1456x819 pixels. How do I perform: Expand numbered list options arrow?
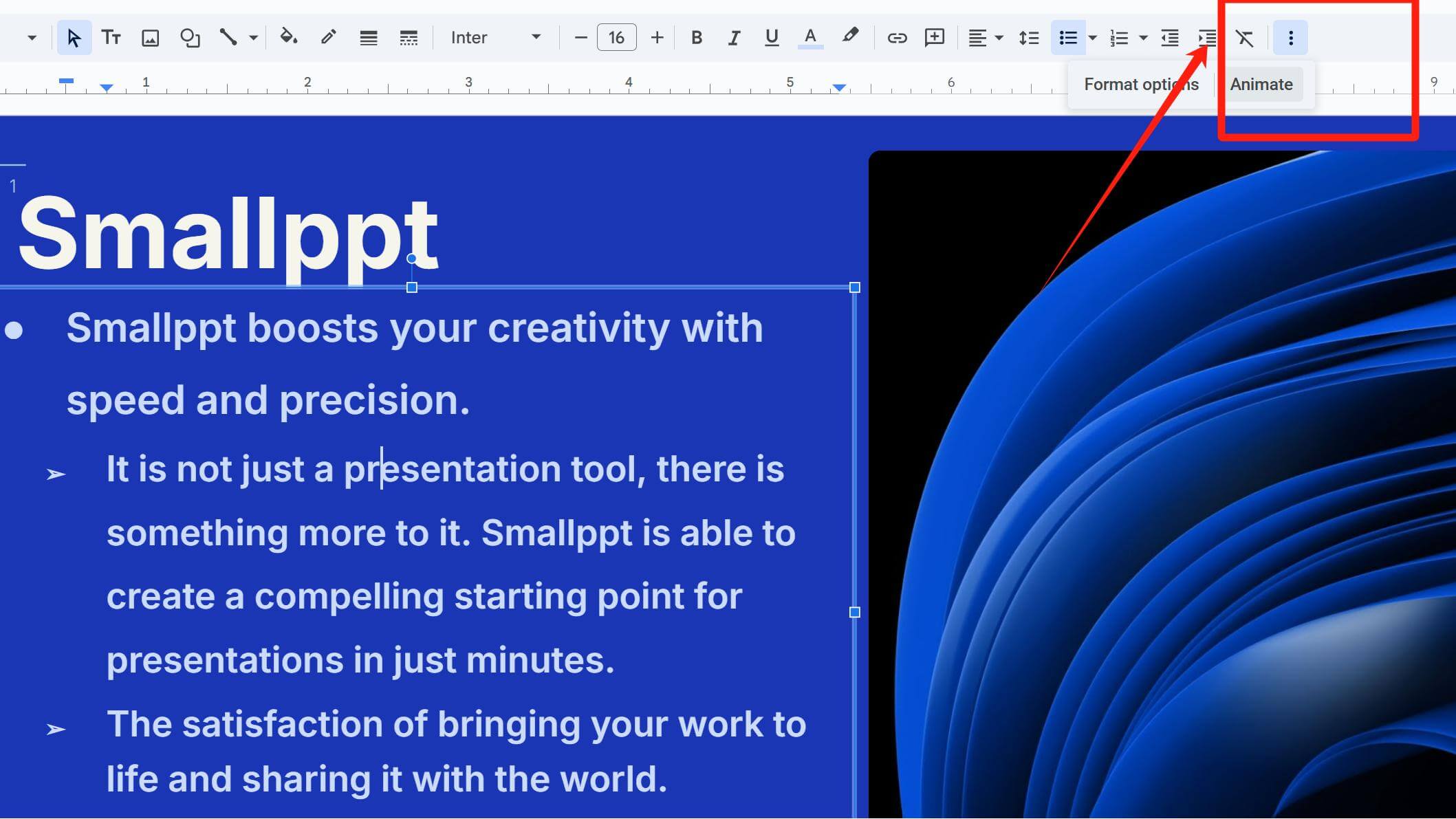(1144, 38)
